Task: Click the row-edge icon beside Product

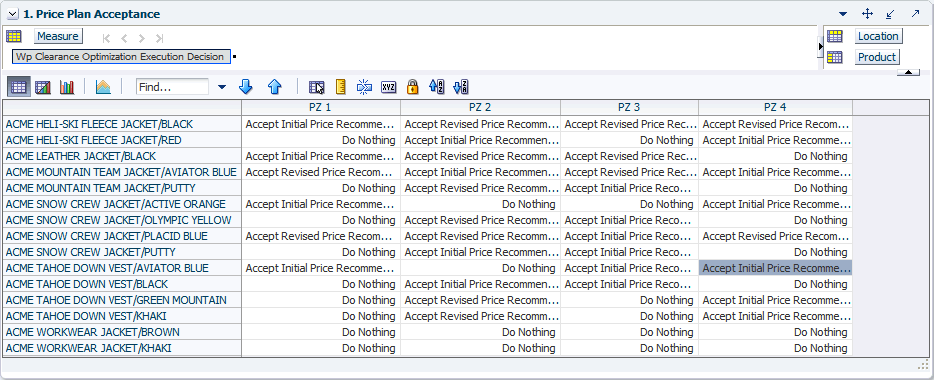Action: pyautogui.click(x=835, y=57)
